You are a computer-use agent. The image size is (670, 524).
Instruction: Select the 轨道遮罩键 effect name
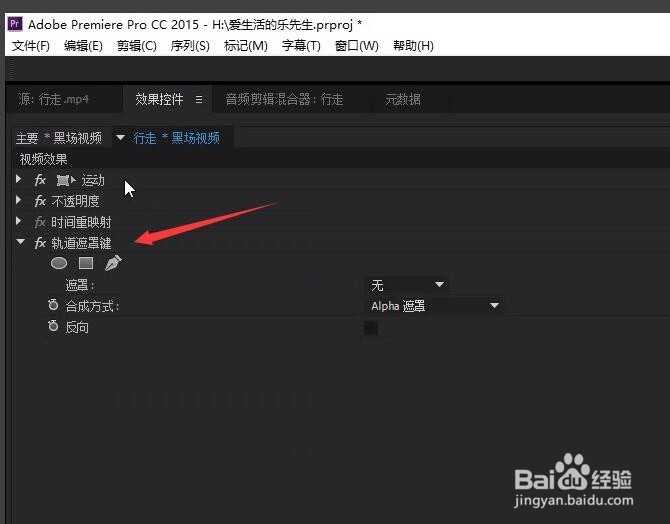click(x=81, y=243)
